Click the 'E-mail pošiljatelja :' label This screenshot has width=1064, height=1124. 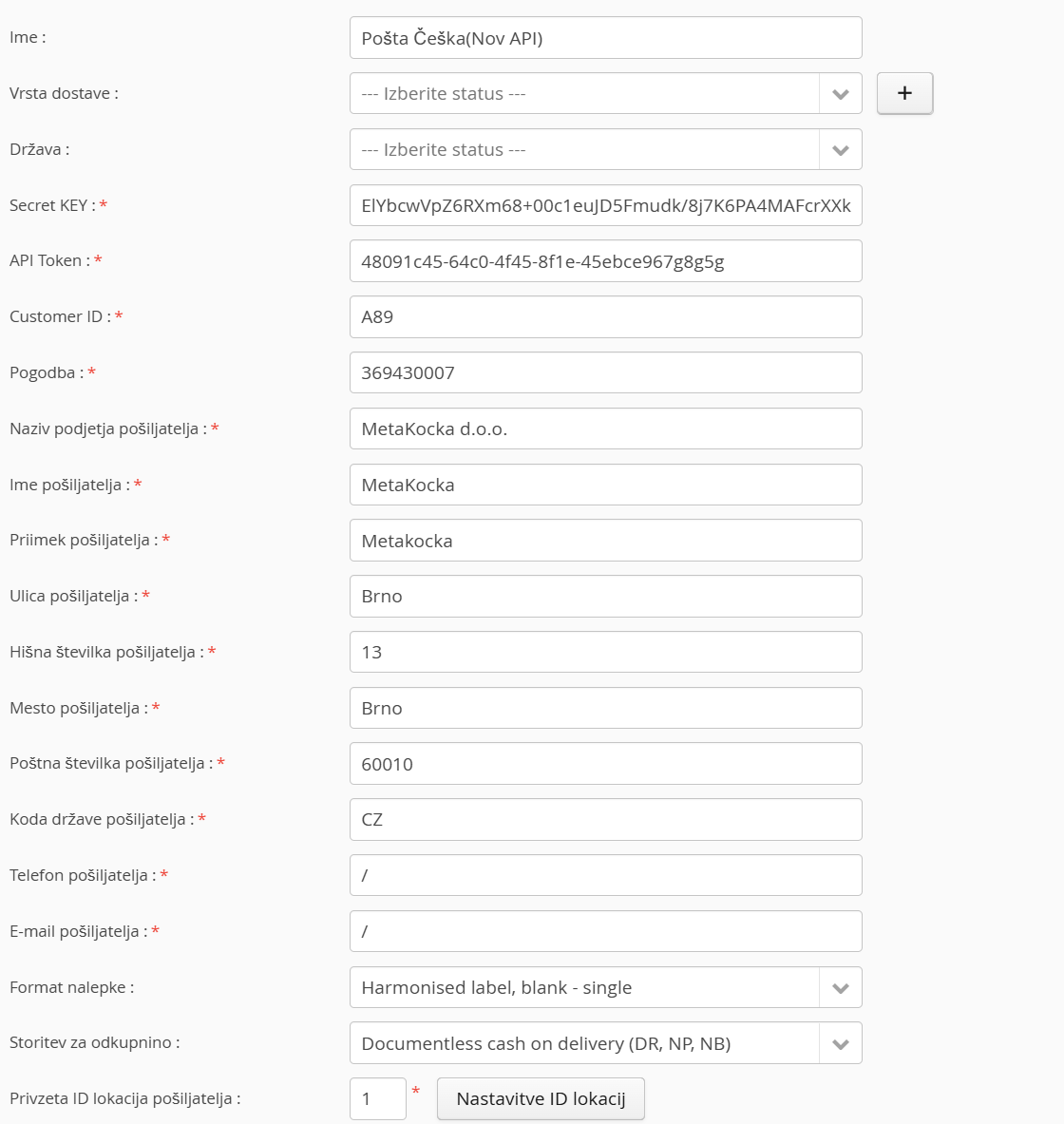(78, 931)
